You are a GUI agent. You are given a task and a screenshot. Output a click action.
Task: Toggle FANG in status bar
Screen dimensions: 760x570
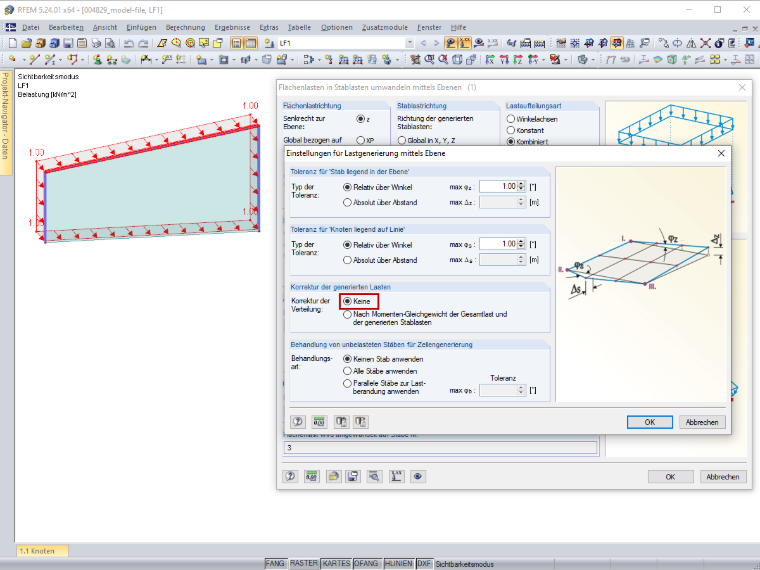[x=275, y=564]
